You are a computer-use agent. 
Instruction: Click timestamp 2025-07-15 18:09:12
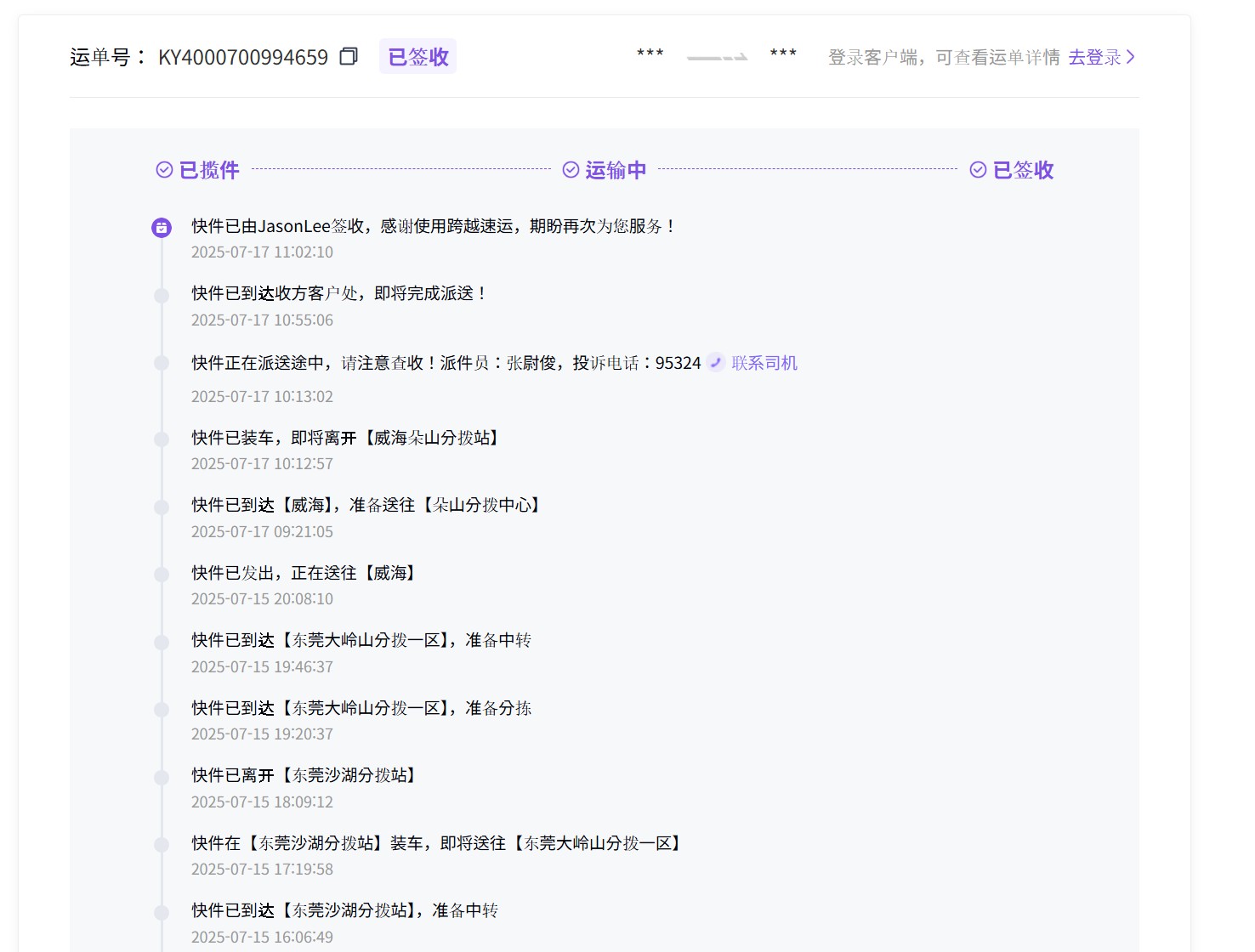pyautogui.click(x=262, y=802)
